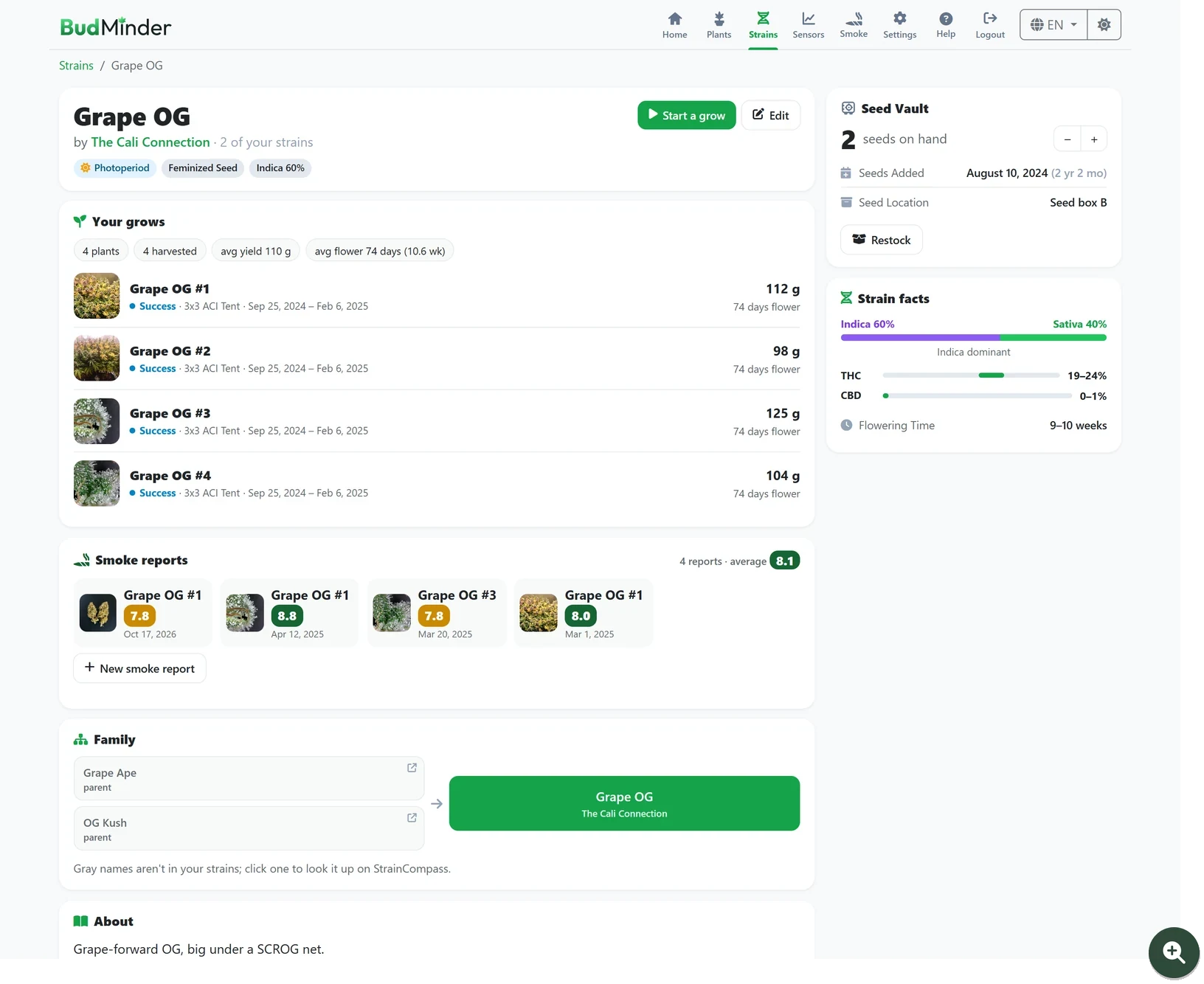Screen dimensions: 1204x984
Task: Open the BudMinder logo home link
Action: pyautogui.click(x=116, y=27)
